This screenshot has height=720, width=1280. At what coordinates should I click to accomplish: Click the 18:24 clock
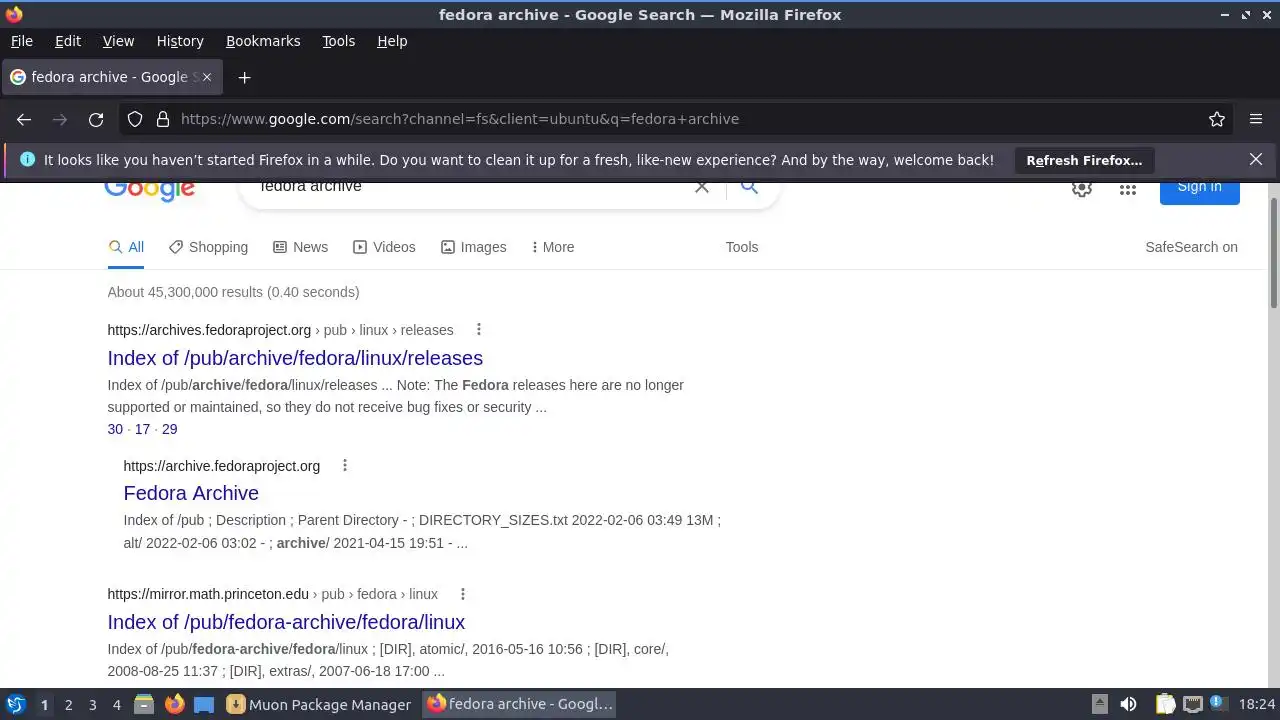point(1257,704)
